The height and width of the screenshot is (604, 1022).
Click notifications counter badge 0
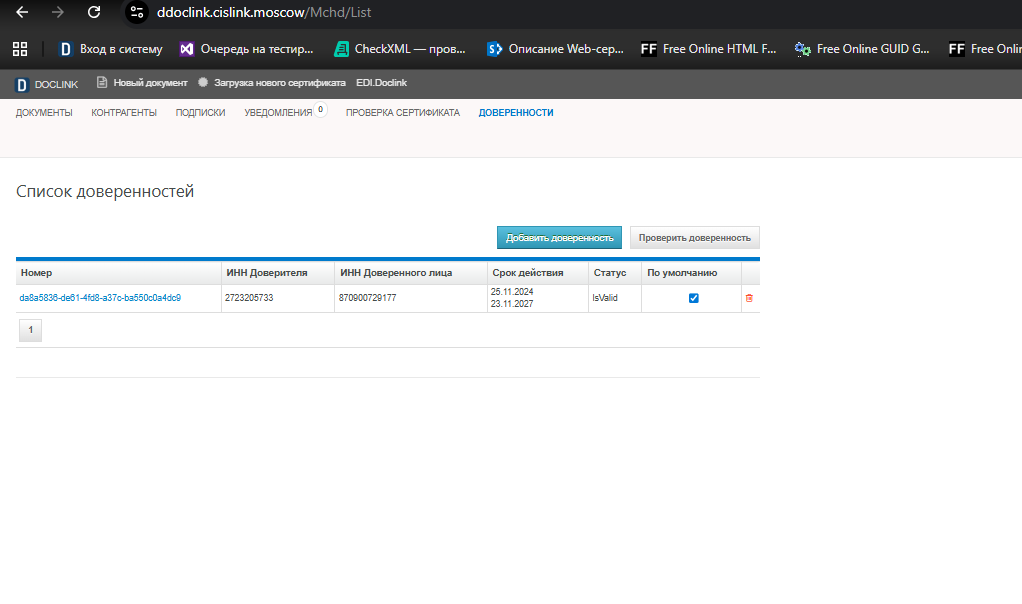pyautogui.click(x=321, y=109)
